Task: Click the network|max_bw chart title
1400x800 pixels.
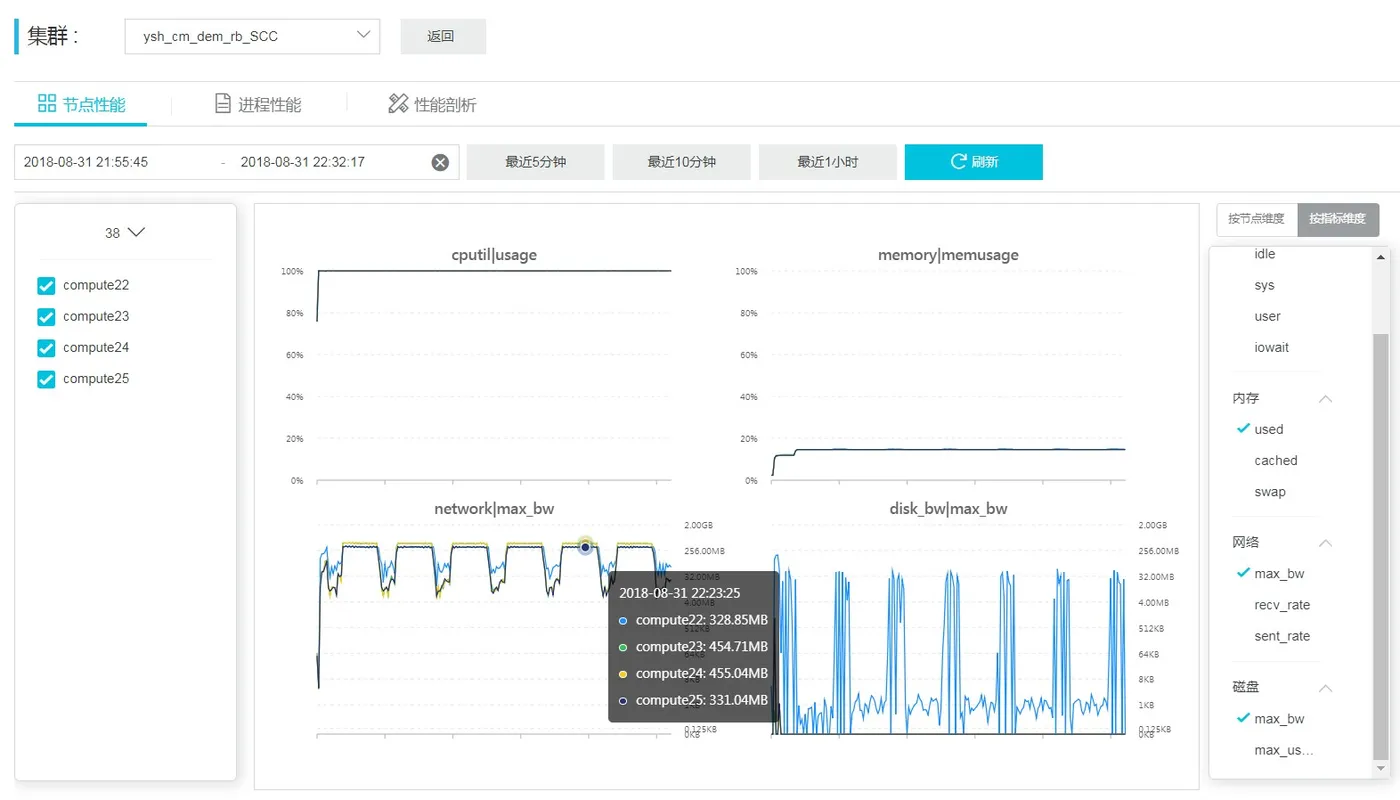Action: [494, 509]
